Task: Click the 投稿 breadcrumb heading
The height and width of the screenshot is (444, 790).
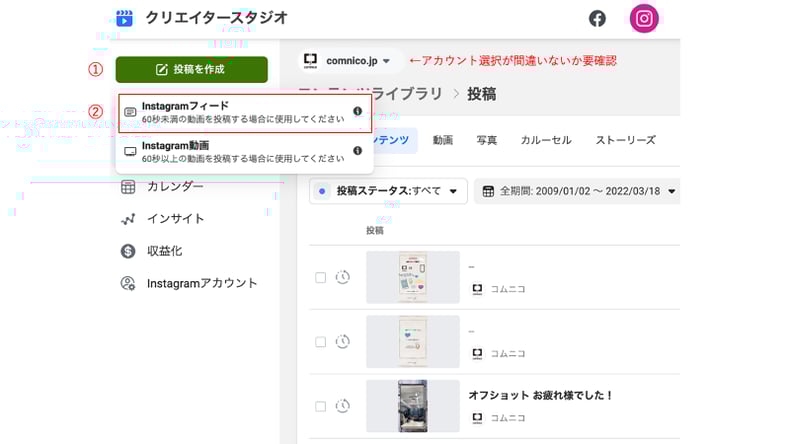Action: 481,94
